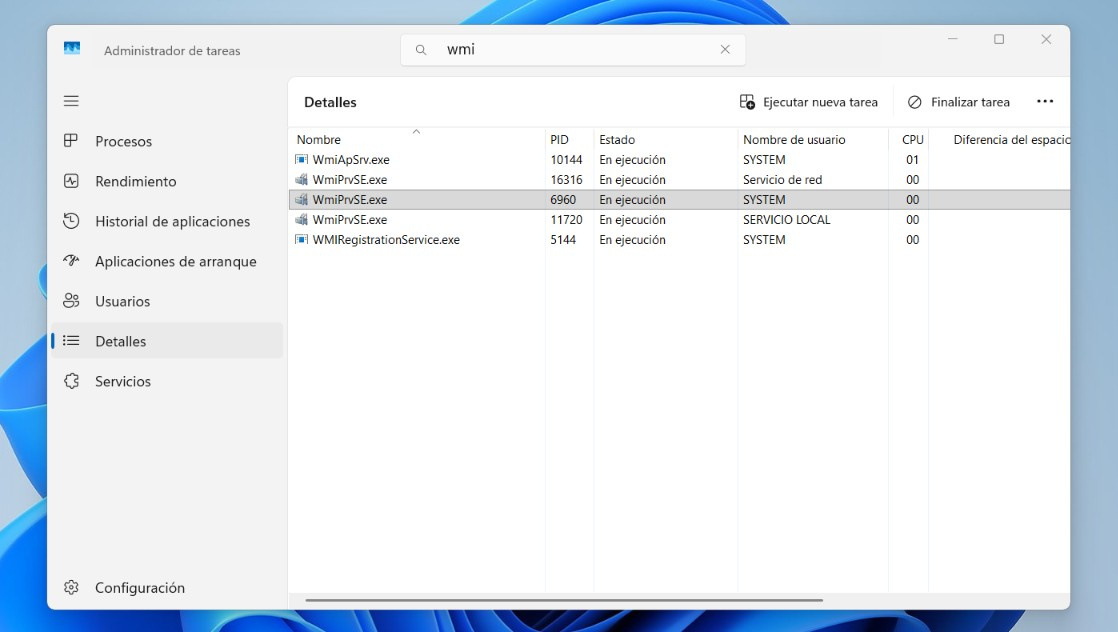Select the Detalles tab in sidebar
Viewport: 1118px width, 632px height.
pos(167,341)
